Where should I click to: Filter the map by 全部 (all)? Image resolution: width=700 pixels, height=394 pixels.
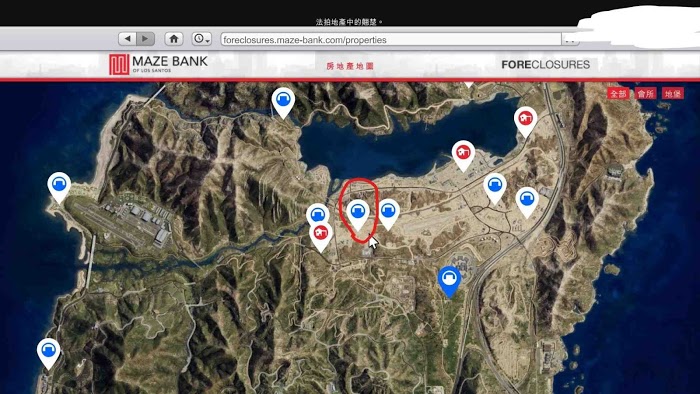click(x=618, y=94)
